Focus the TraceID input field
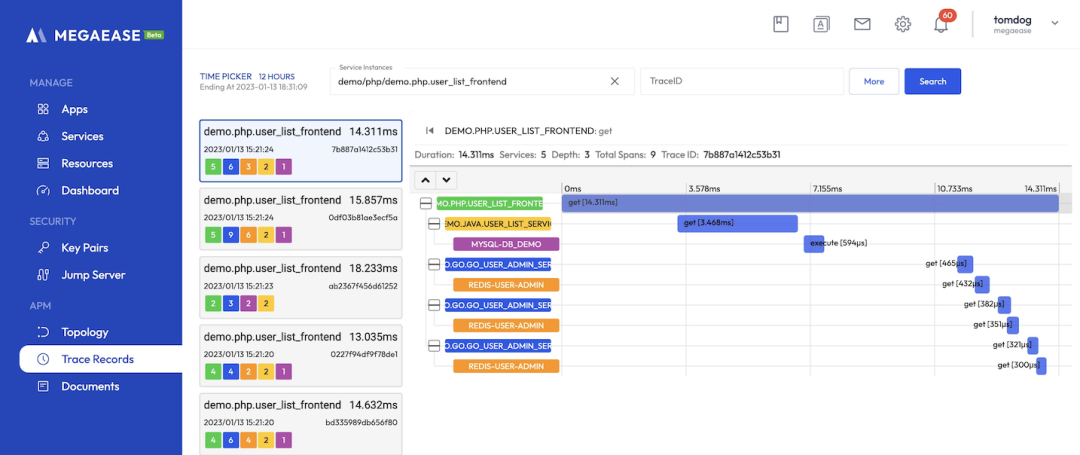1080x455 pixels. coord(739,81)
